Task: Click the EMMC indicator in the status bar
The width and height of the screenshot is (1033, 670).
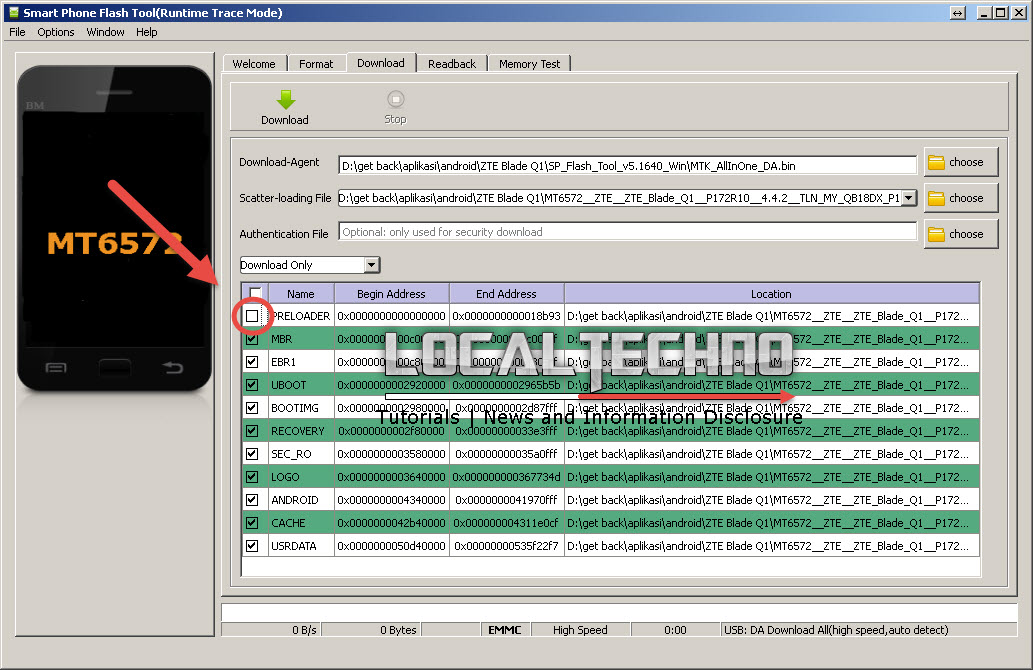Action: 504,629
